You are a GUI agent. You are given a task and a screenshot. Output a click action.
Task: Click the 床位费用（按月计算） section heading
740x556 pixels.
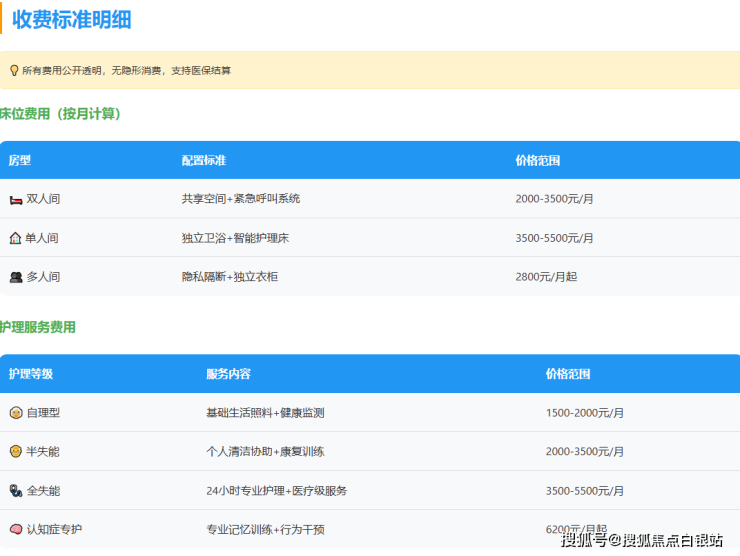click(61, 114)
